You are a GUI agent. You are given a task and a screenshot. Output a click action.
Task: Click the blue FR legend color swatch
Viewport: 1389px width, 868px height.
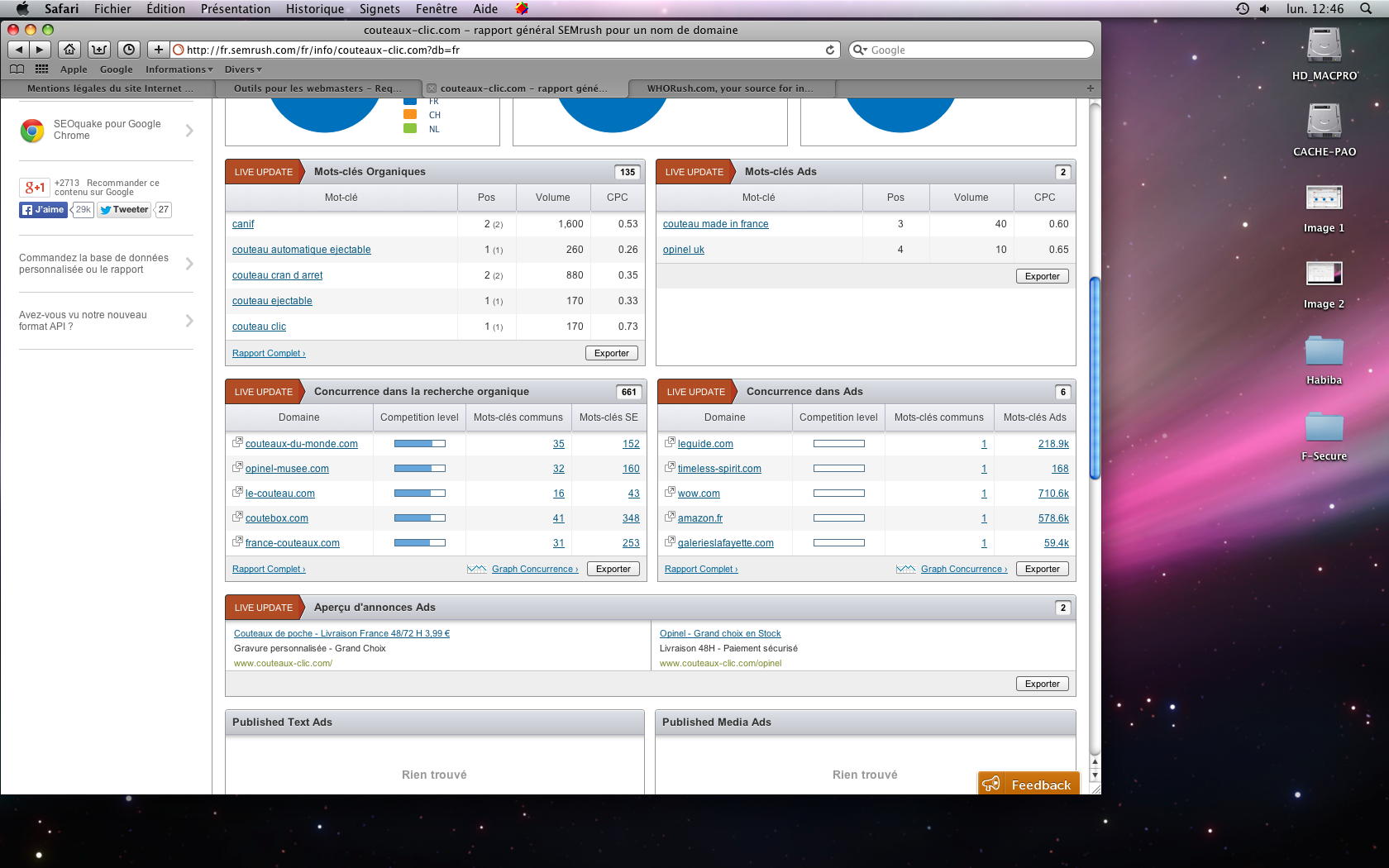410,102
